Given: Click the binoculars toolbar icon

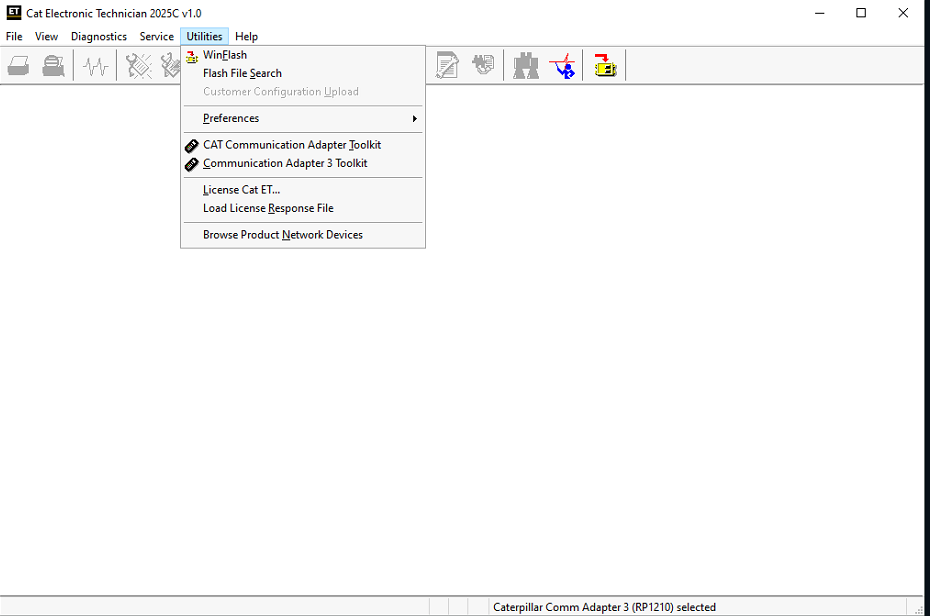Looking at the screenshot, I should click(525, 65).
